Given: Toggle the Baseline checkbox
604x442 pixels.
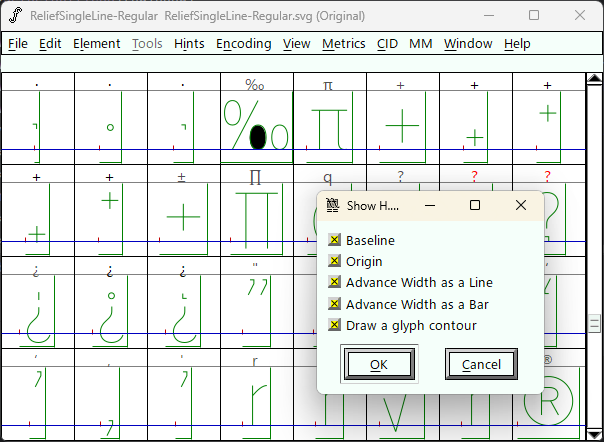Looking at the screenshot, I should coord(335,240).
